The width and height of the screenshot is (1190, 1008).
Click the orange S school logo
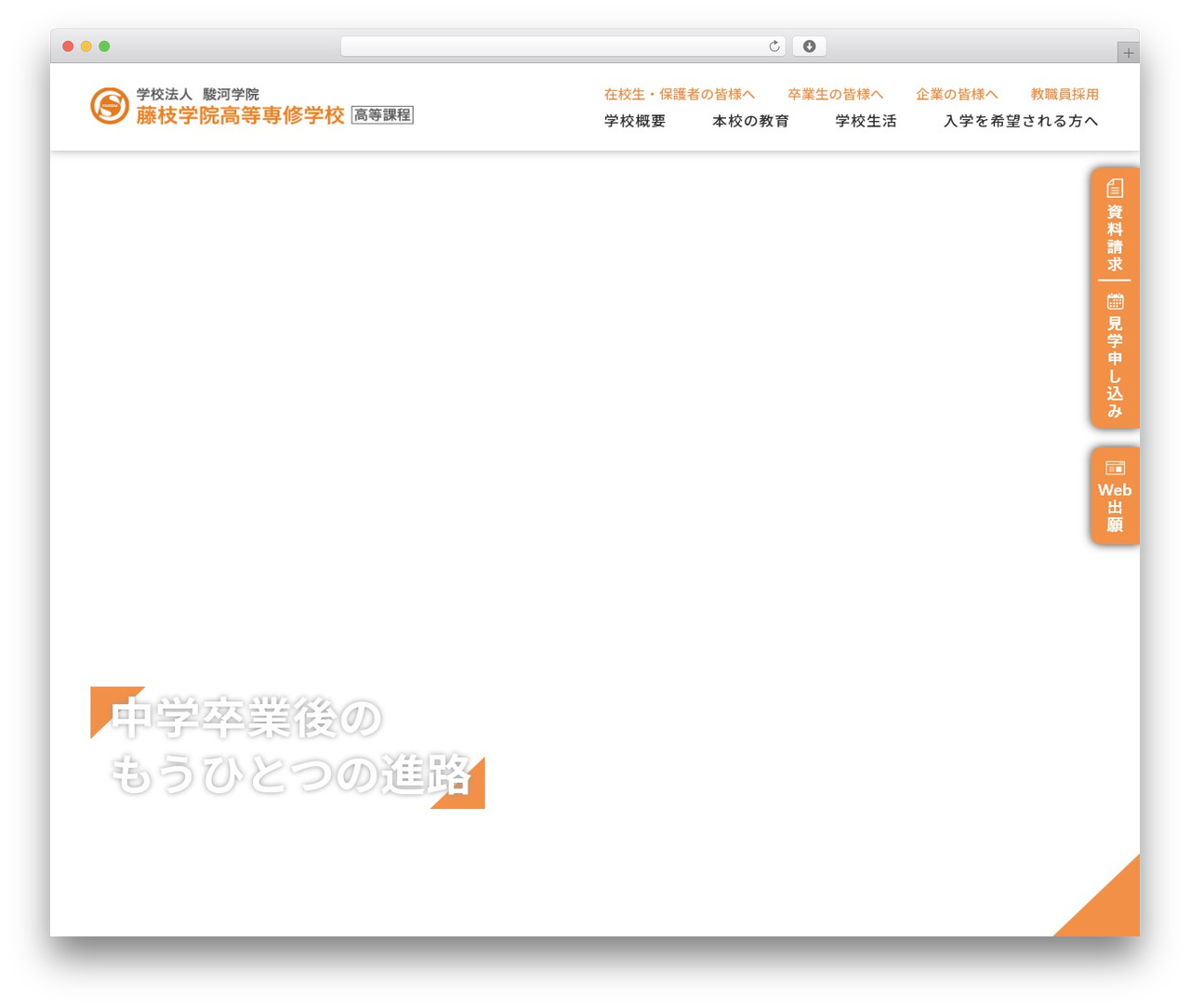[x=110, y=106]
